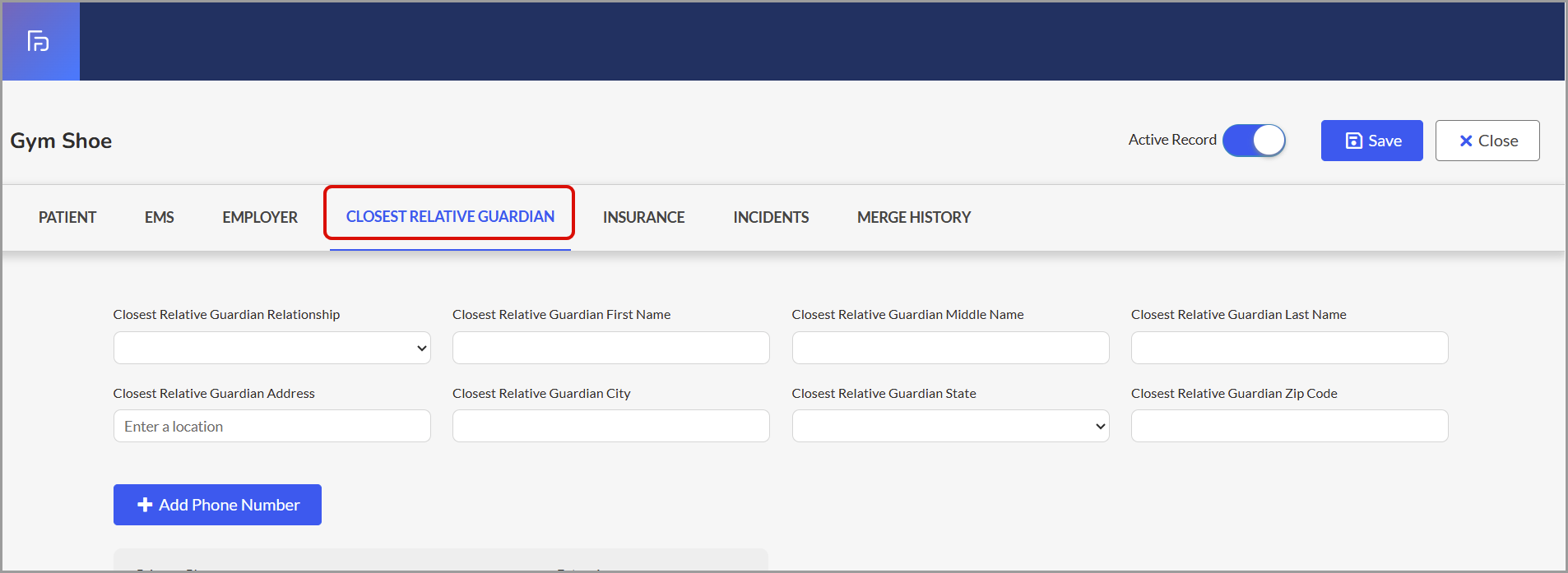Image resolution: width=1568 pixels, height=573 pixels.
Task: Open the INSURANCE tab
Action: click(x=644, y=217)
